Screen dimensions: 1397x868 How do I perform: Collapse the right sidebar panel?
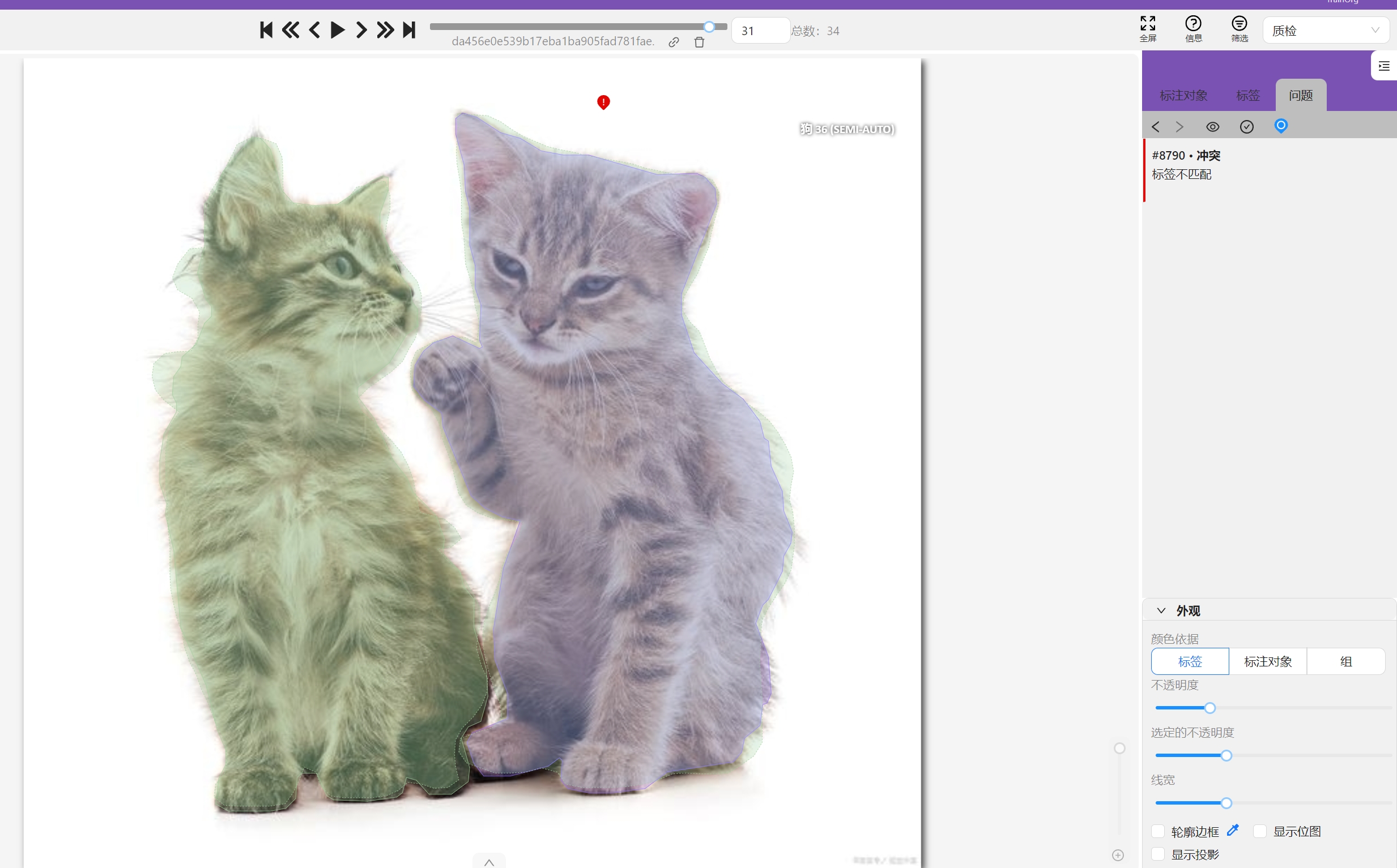click(1384, 66)
